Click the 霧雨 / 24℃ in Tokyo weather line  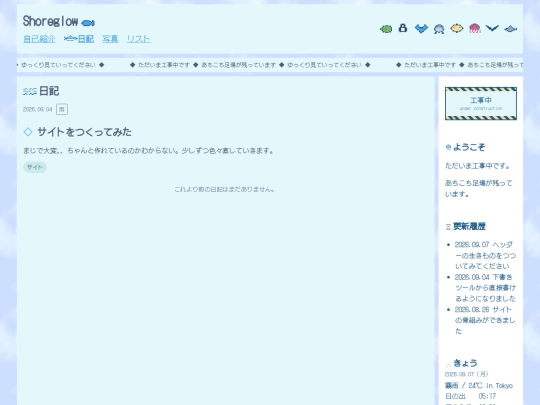pyautogui.click(x=479, y=385)
